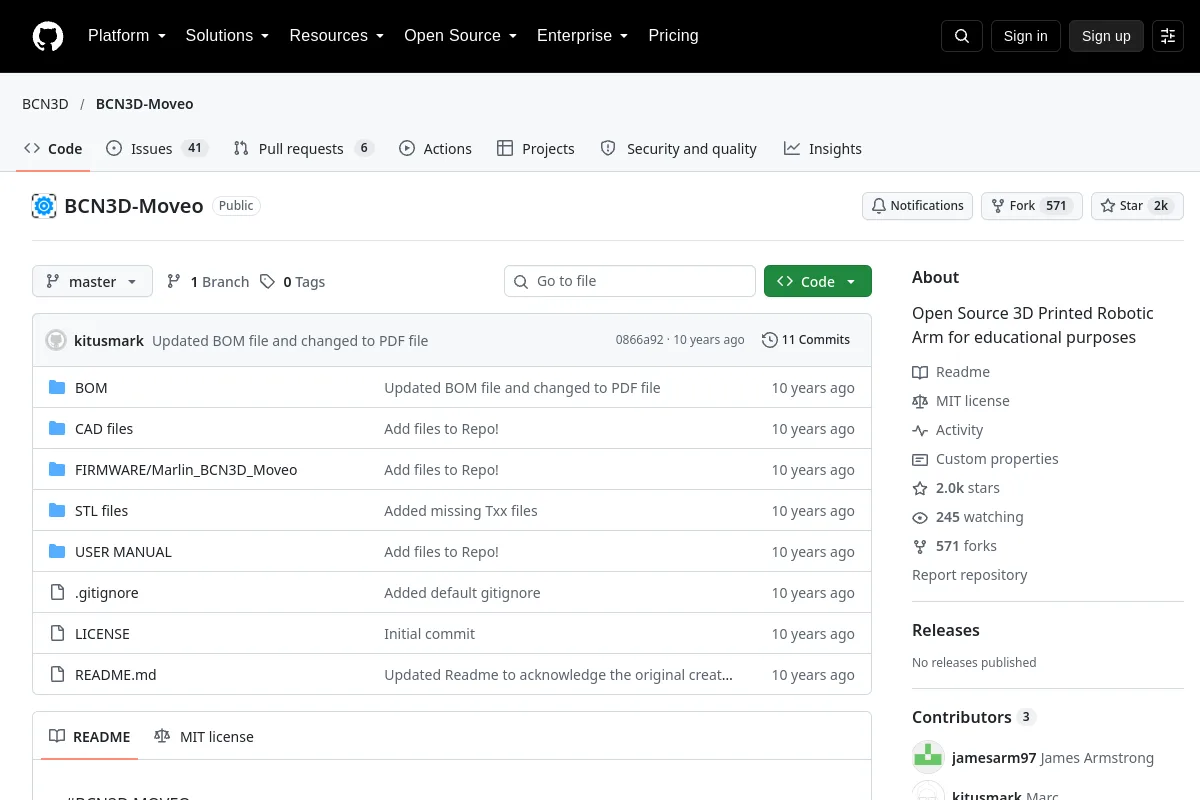Open the BCN3D-Moveo breadcrumb link
The height and width of the screenshot is (800, 1200).
(x=145, y=104)
